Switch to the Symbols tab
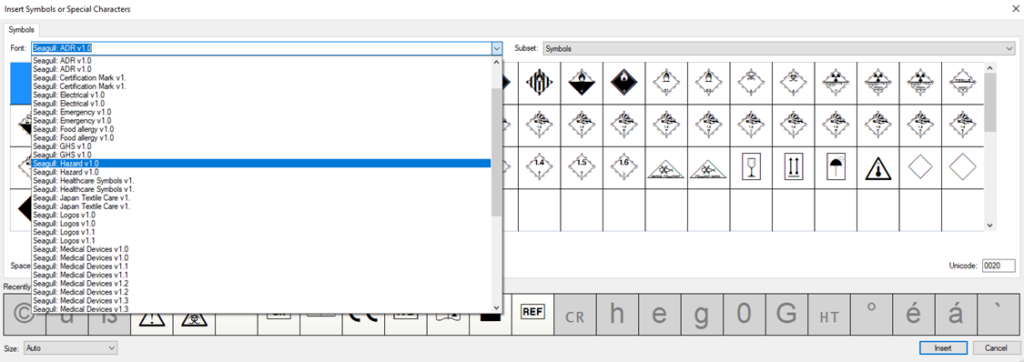This screenshot has height=362, width=1024. pyautogui.click(x=22, y=30)
